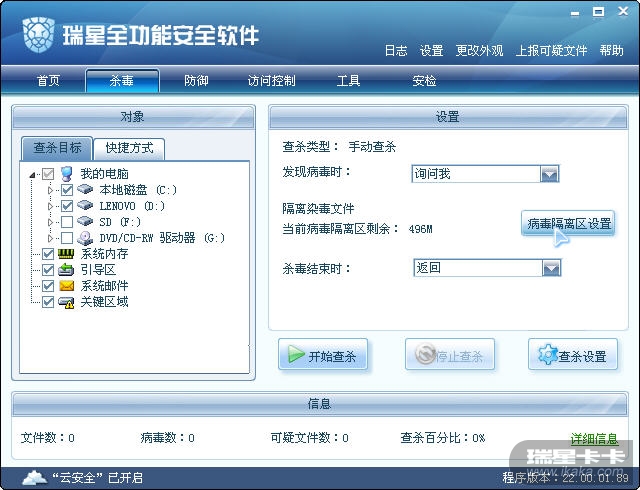Screen dimensions: 640x490
Task: Click the key area (关键区域) warning icon
Action: pos(66,302)
